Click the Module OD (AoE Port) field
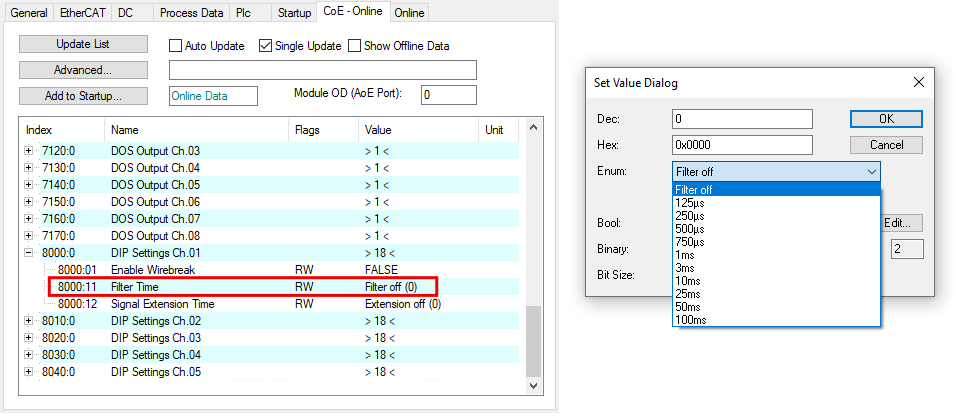The width and height of the screenshot is (956, 413). [449, 95]
